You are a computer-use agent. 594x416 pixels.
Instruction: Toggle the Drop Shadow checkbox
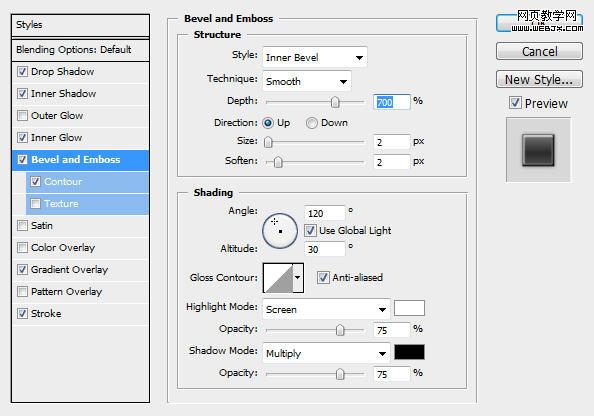[x=22, y=71]
